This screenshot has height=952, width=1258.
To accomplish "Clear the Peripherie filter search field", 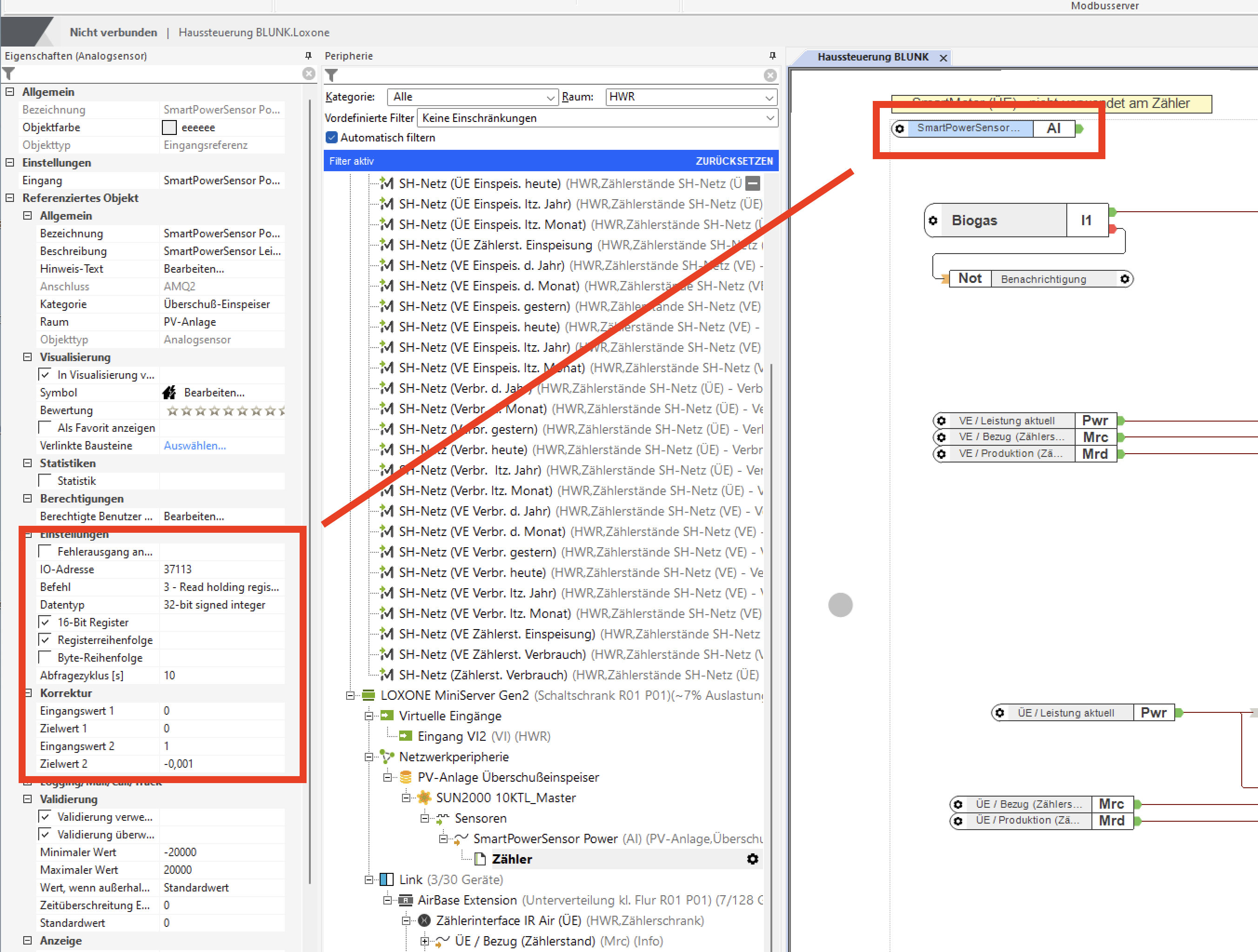I will pos(770,75).
